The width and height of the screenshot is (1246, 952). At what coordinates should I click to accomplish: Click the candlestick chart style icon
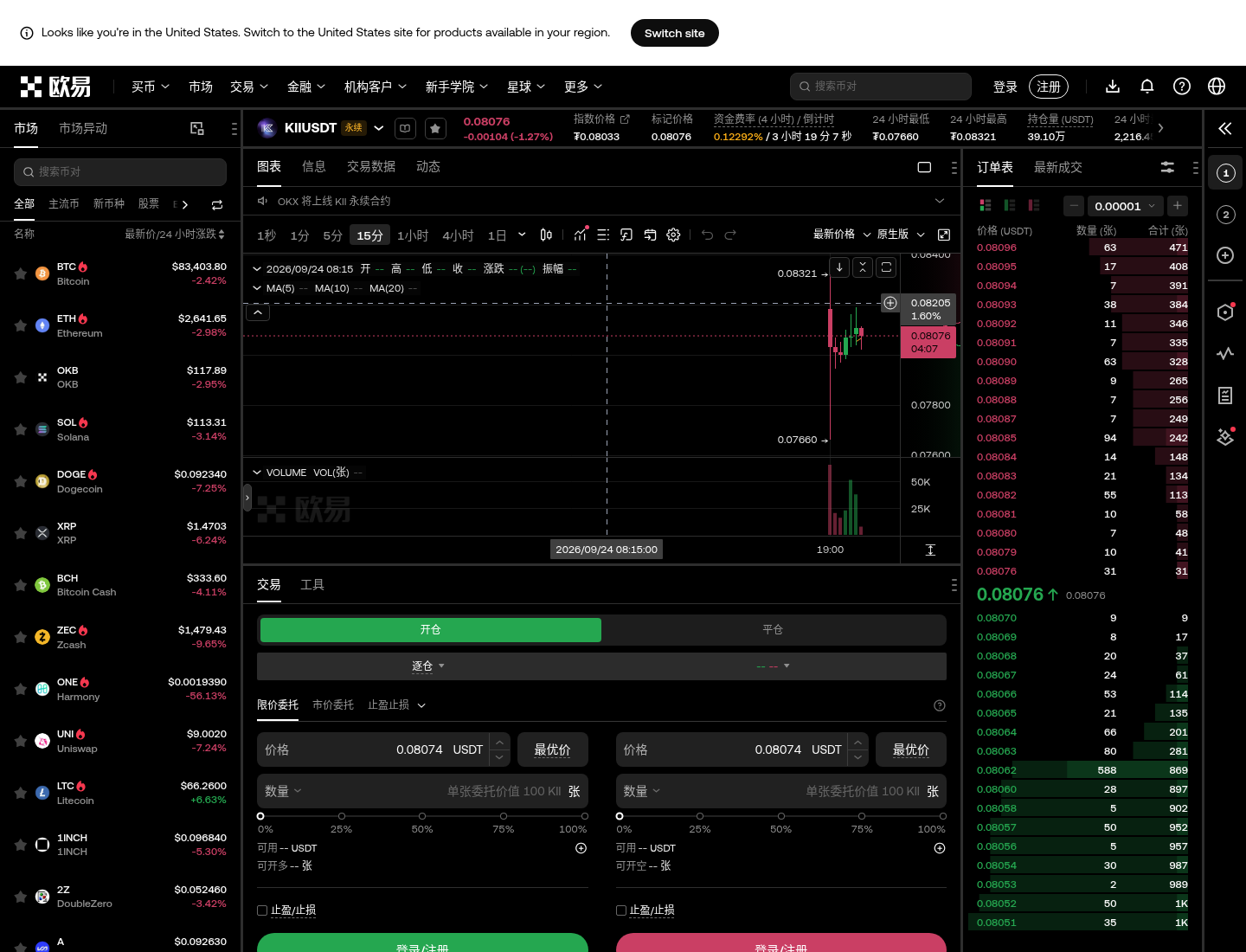(x=546, y=235)
